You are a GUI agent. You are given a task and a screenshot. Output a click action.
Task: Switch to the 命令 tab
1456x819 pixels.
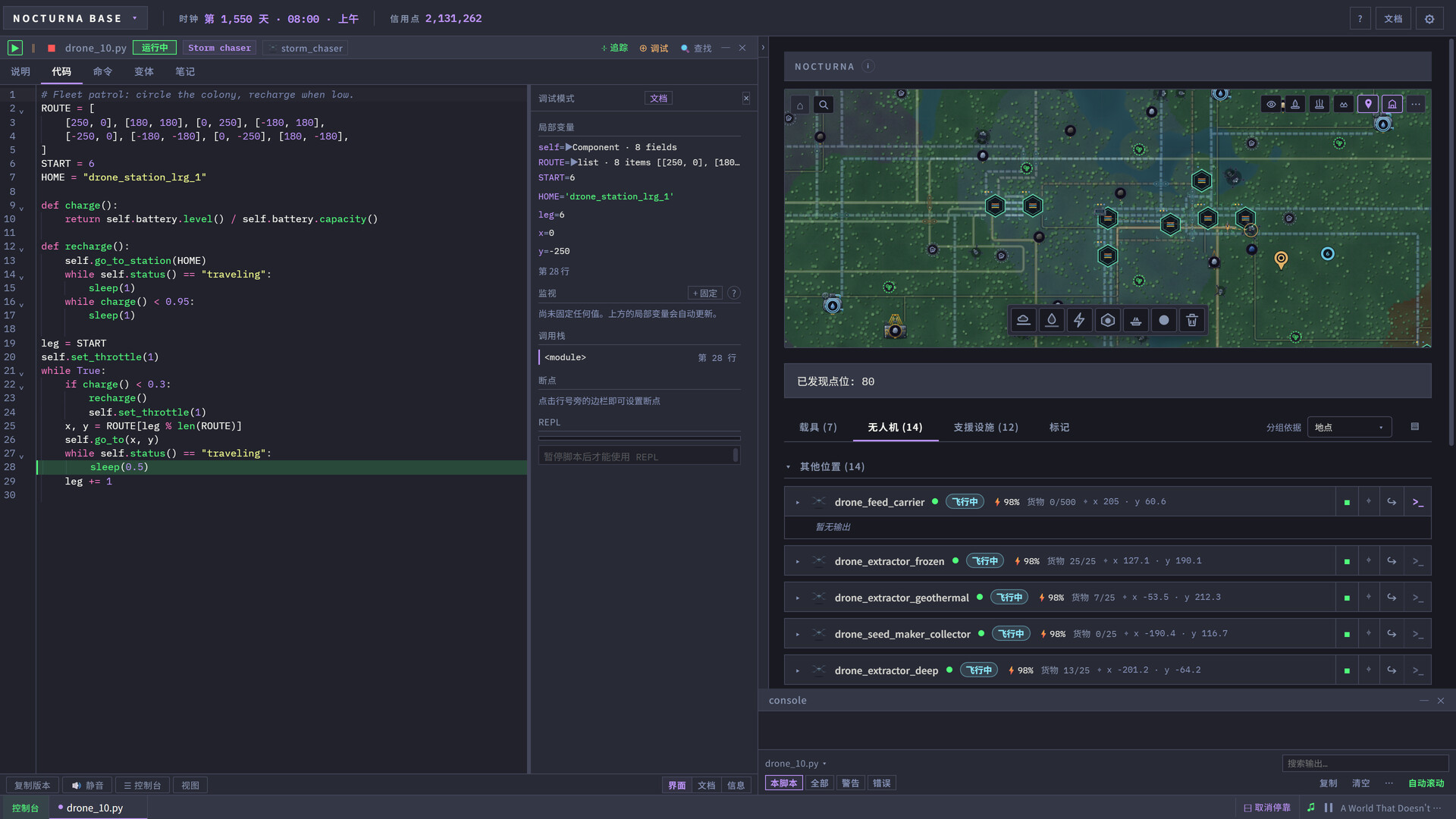coord(102,71)
